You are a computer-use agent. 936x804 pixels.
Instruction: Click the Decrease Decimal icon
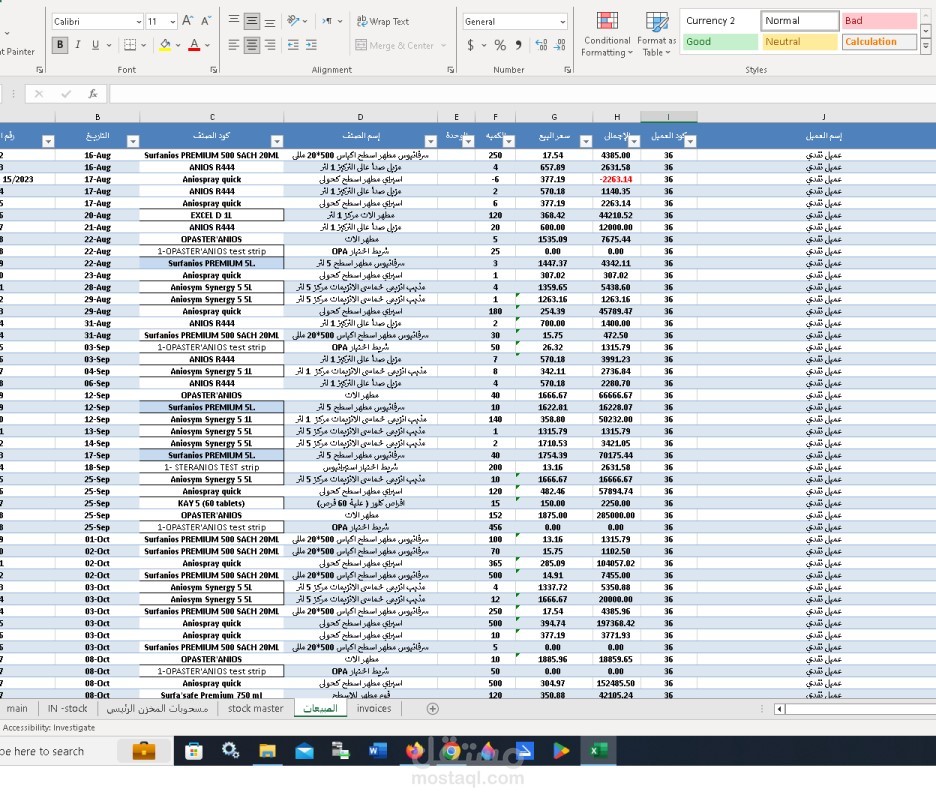560,45
